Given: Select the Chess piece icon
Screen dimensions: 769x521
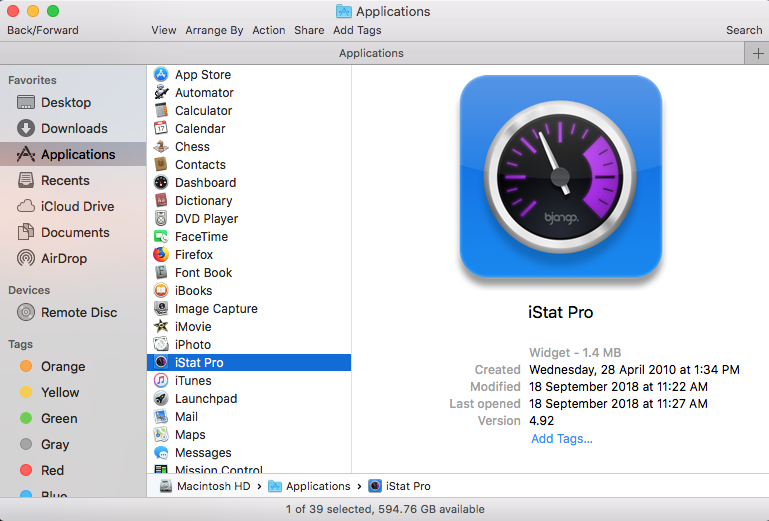Looking at the screenshot, I should click(x=161, y=146).
